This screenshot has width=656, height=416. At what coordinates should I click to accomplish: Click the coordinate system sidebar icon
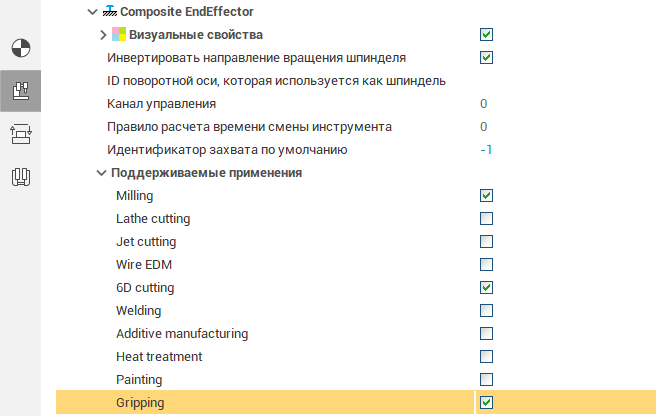[x=20, y=47]
